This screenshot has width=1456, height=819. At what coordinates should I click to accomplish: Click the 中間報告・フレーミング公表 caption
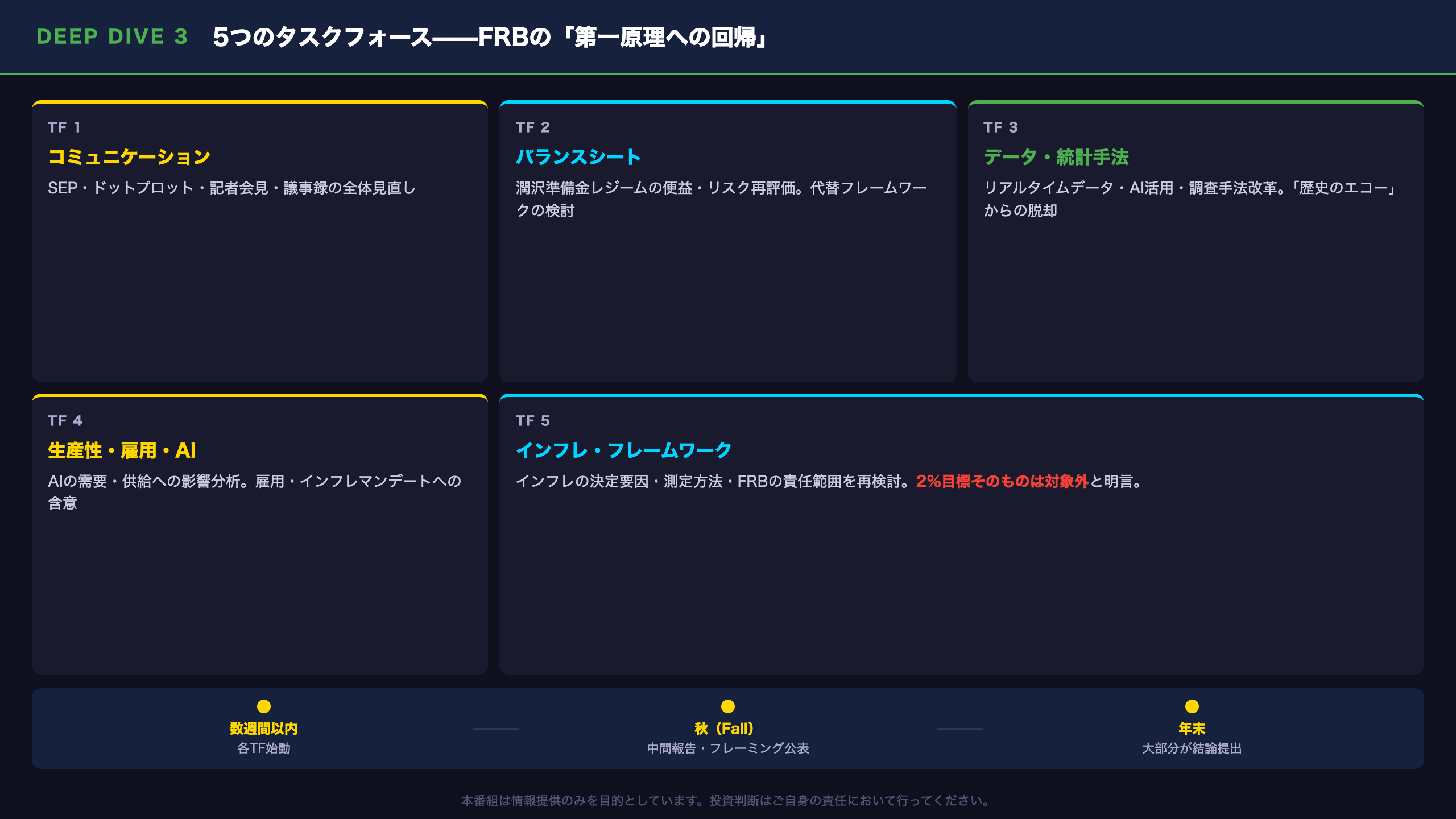[728, 748]
